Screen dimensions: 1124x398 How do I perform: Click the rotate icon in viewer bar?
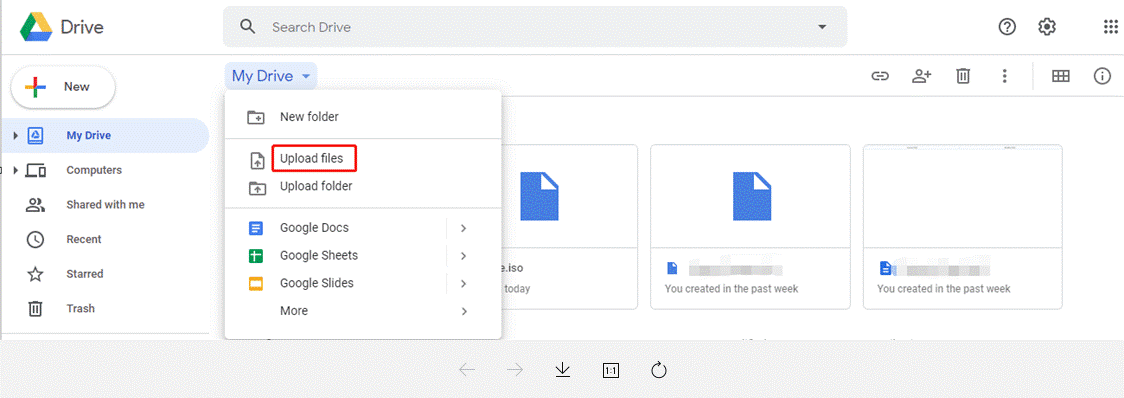click(659, 370)
